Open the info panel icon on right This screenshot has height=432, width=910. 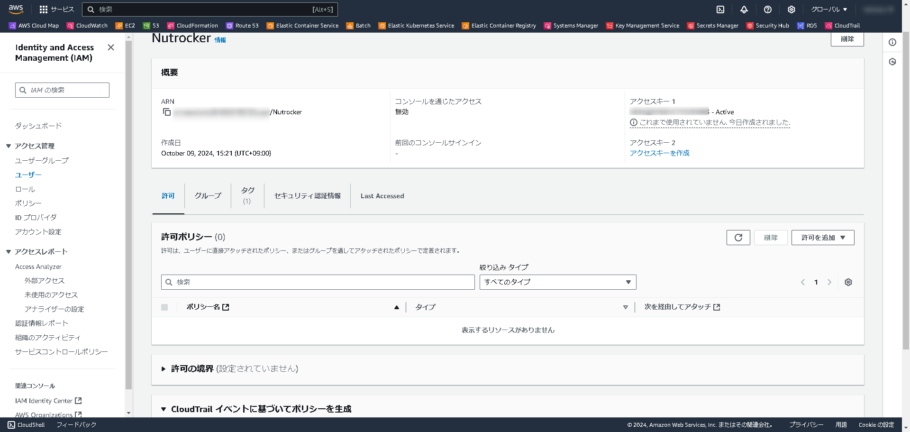[893, 41]
